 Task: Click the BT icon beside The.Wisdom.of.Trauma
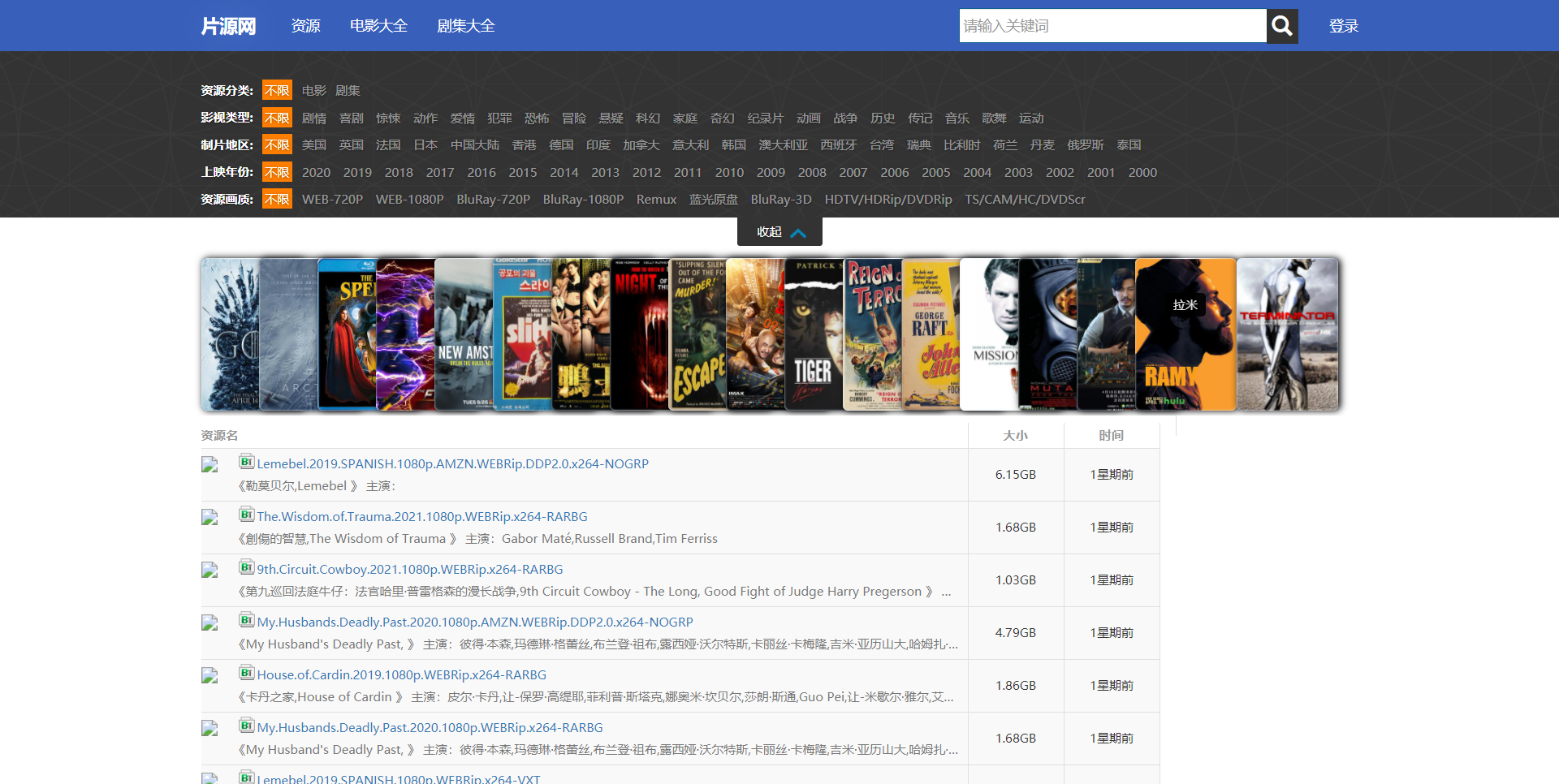click(247, 515)
